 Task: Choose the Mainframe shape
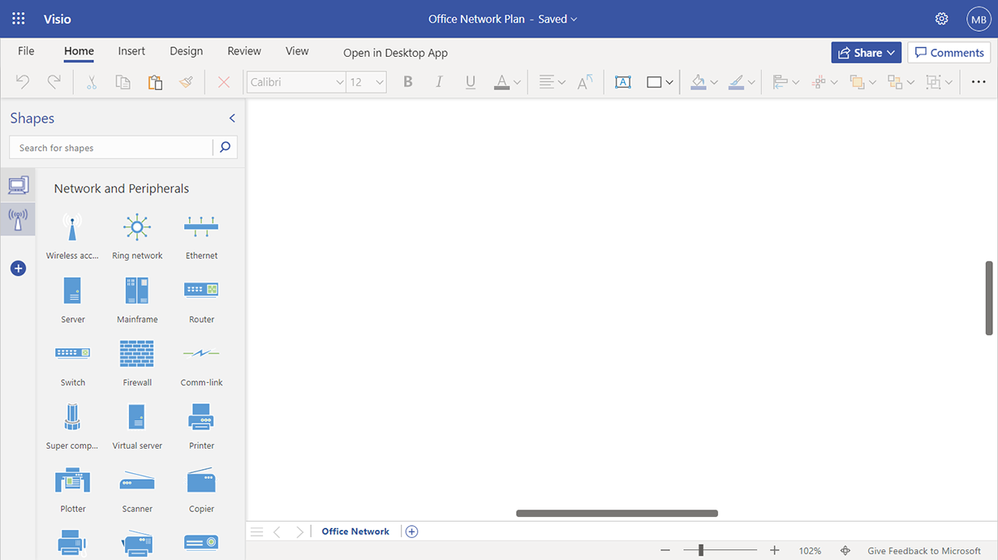coord(137,291)
